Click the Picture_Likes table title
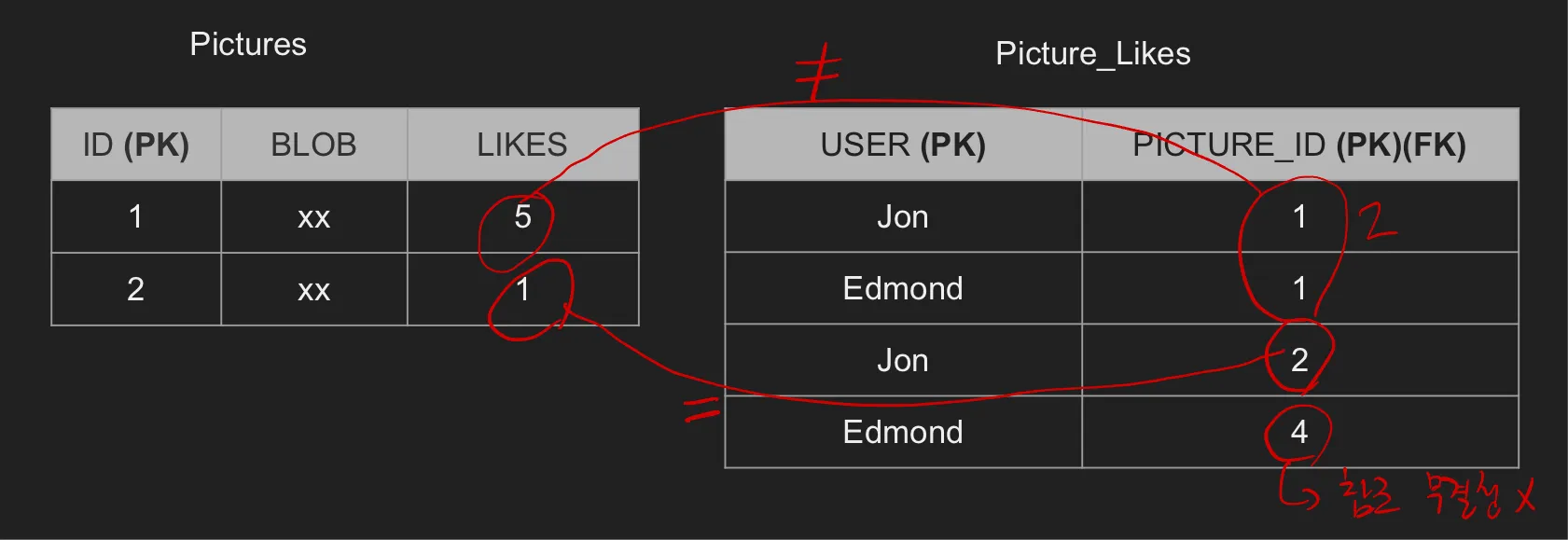 point(1092,53)
